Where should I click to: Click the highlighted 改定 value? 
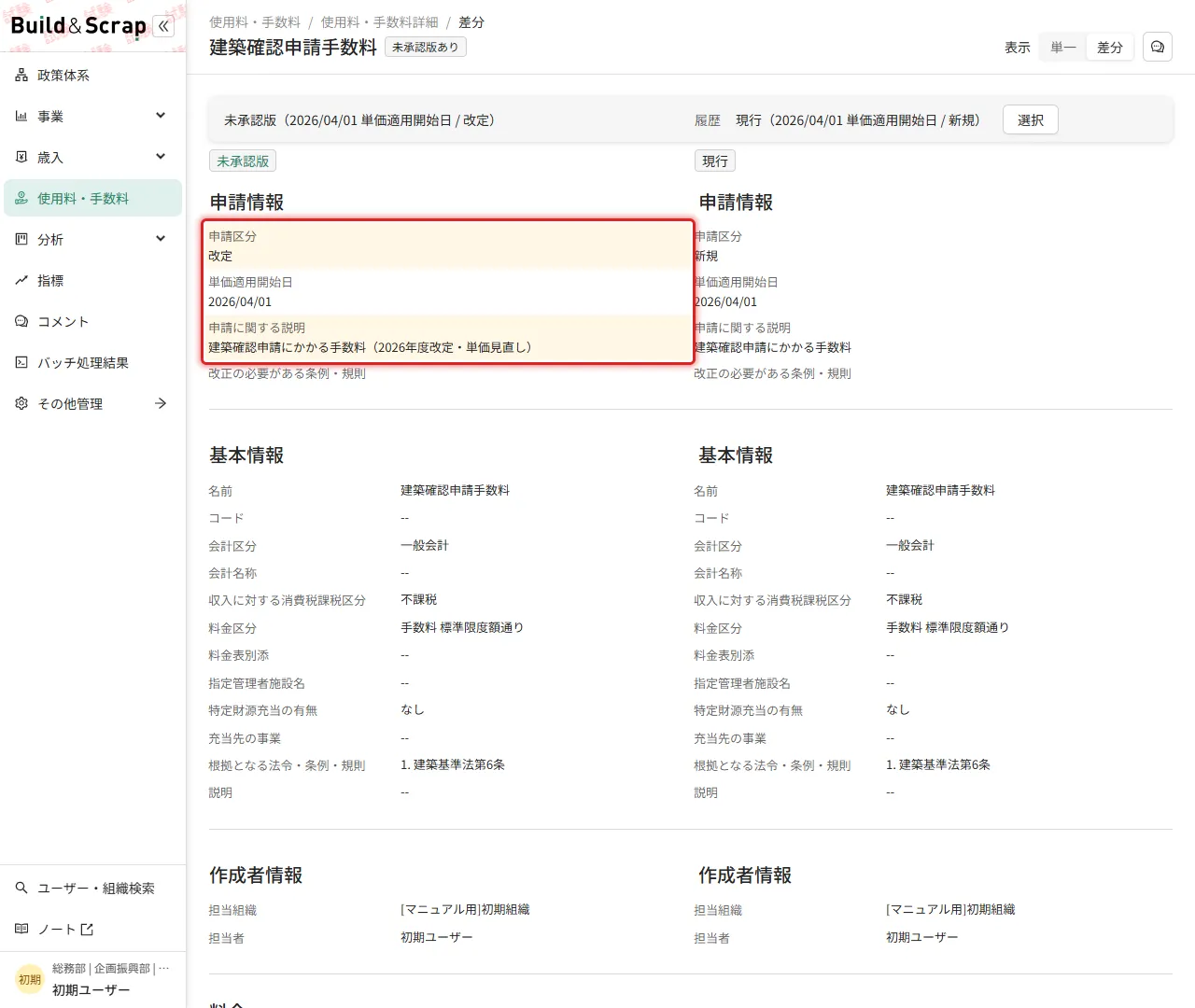point(220,256)
